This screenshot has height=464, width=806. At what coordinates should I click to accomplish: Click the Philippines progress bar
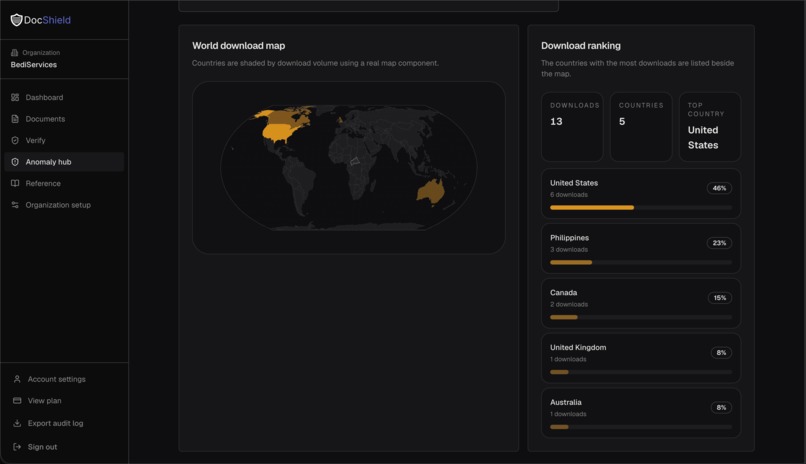click(x=640, y=263)
